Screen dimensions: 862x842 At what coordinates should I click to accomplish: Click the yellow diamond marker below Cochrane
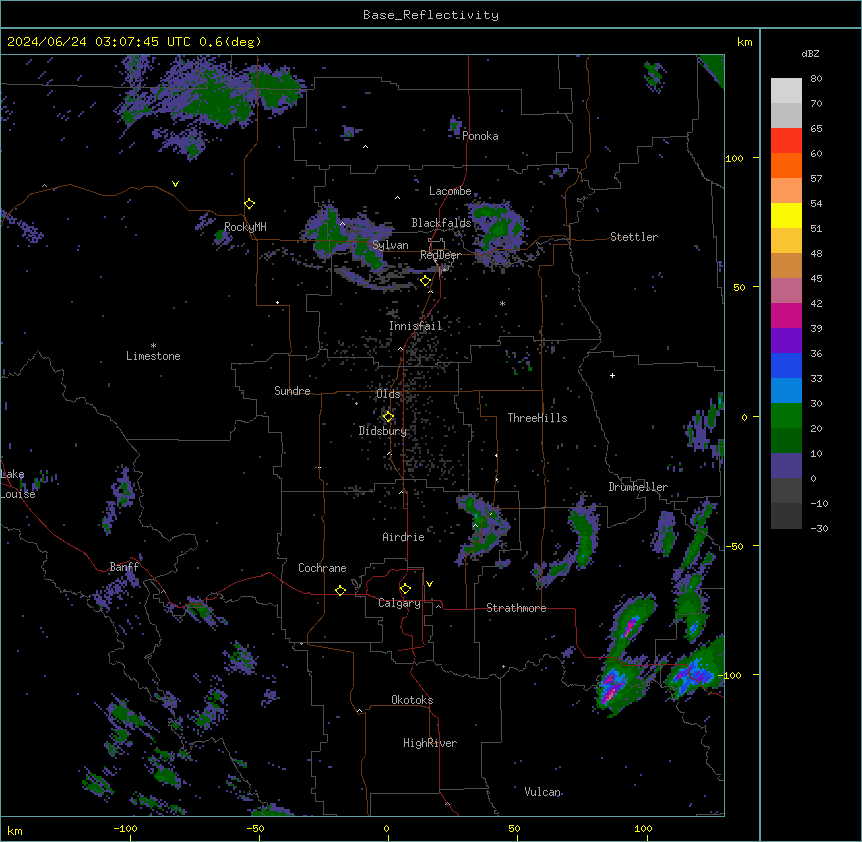point(340,590)
